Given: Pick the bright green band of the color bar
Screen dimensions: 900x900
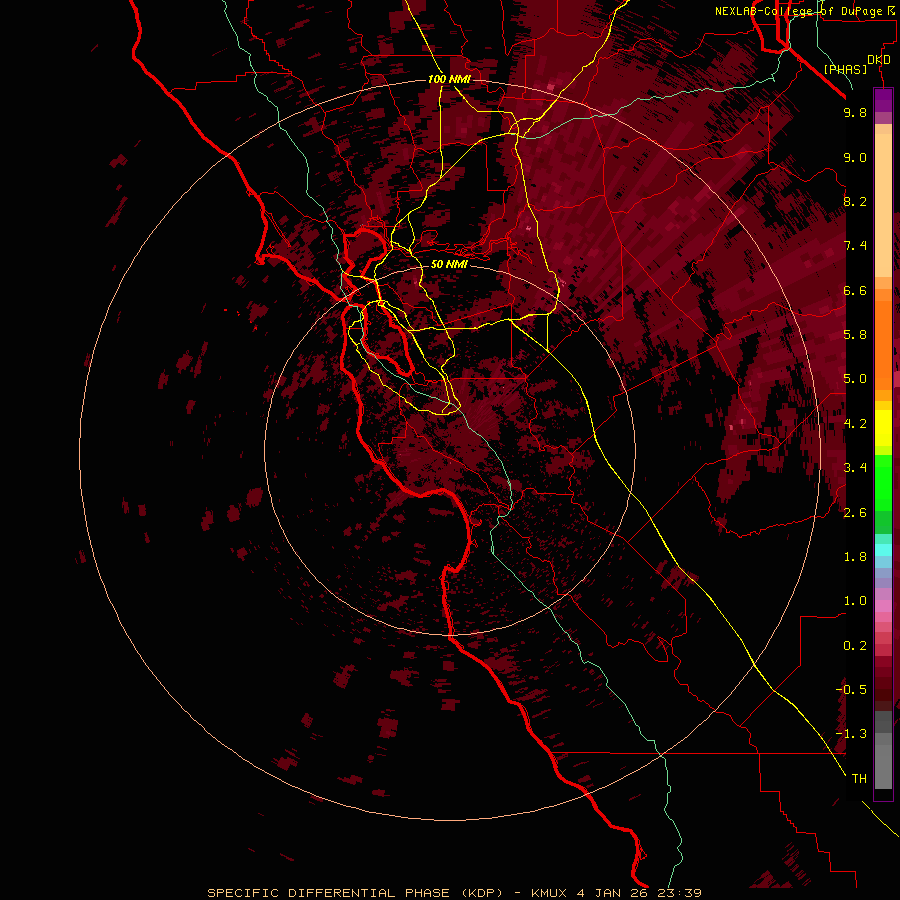Looking at the screenshot, I should click(x=883, y=482).
